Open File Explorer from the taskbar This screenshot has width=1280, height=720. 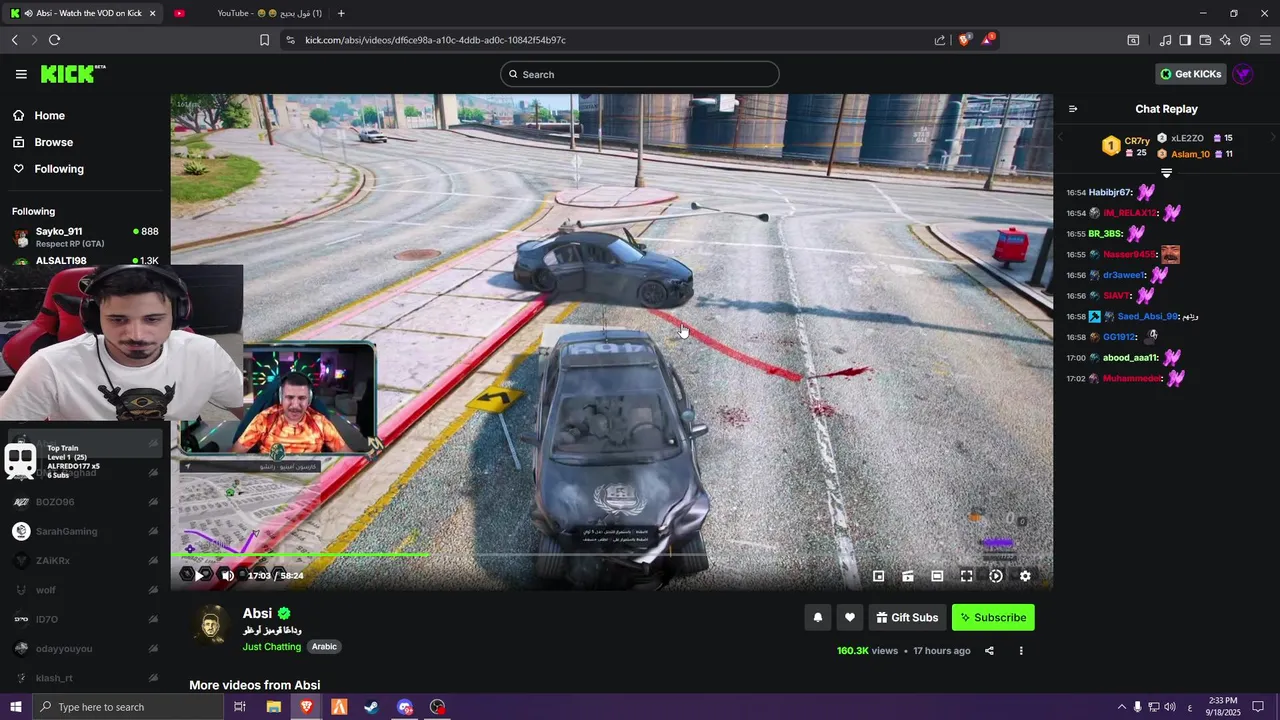(x=273, y=707)
